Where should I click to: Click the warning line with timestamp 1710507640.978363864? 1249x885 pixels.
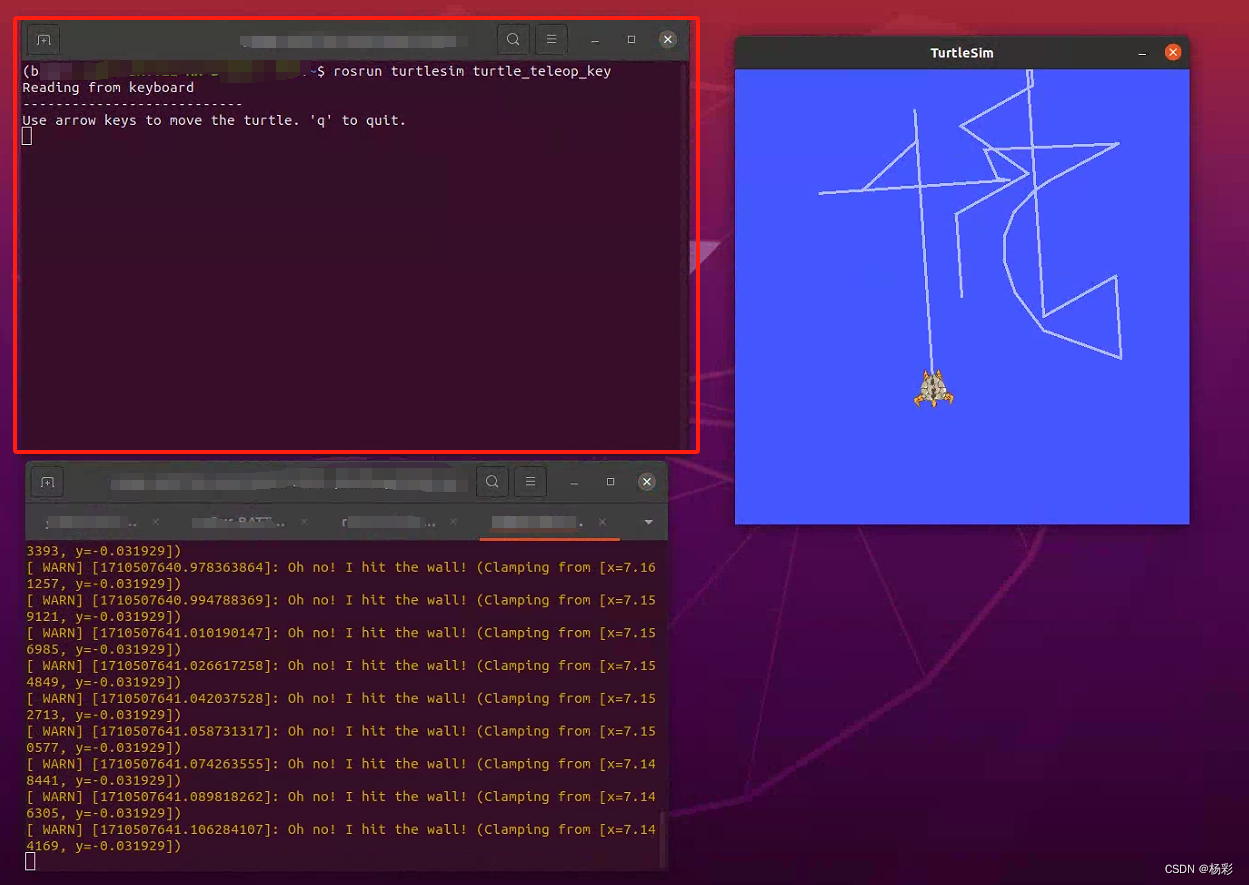click(340, 576)
